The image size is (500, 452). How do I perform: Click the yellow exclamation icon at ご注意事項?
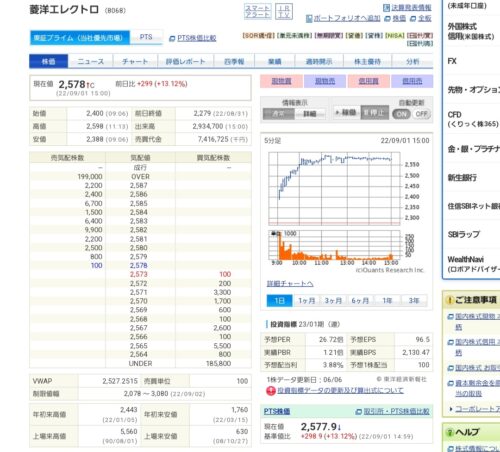coord(450,300)
